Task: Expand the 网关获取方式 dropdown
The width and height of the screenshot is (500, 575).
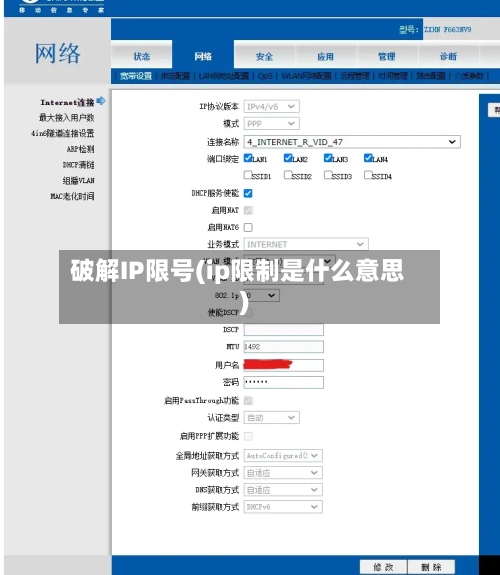Action: 283,473
